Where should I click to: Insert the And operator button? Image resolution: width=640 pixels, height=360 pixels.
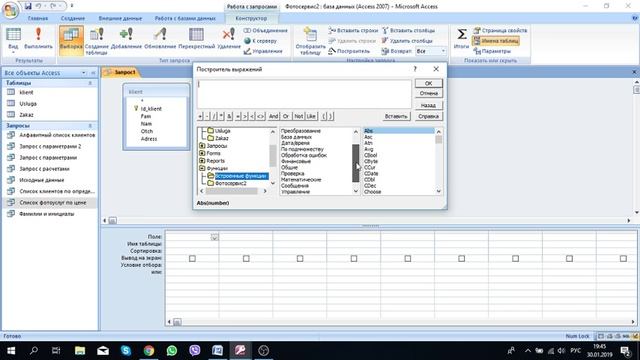pyautogui.click(x=273, y=116)
